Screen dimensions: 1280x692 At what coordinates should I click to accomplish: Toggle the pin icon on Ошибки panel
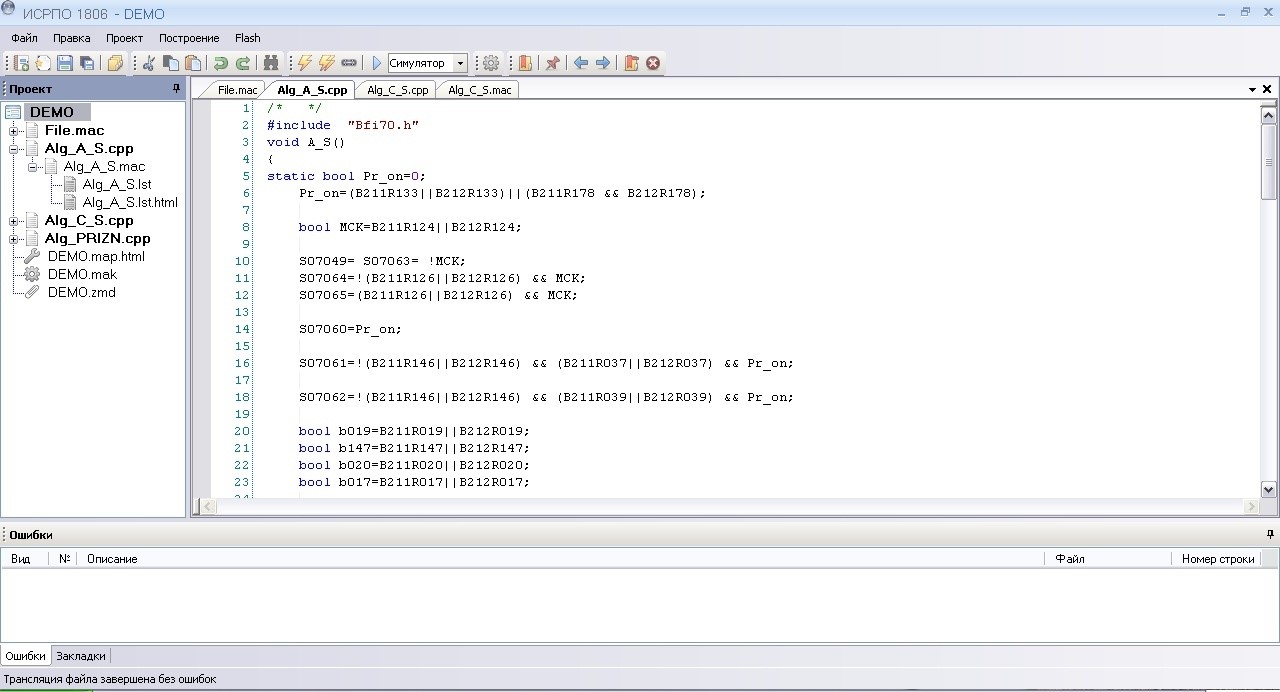pos(1269,535)
